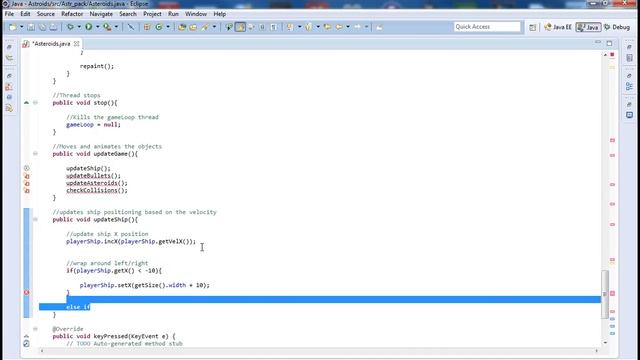Image resolution: width=640 pixels, height=360 pixels.
Task: Open the Refactor menu
Action: (x=72, y=14)
